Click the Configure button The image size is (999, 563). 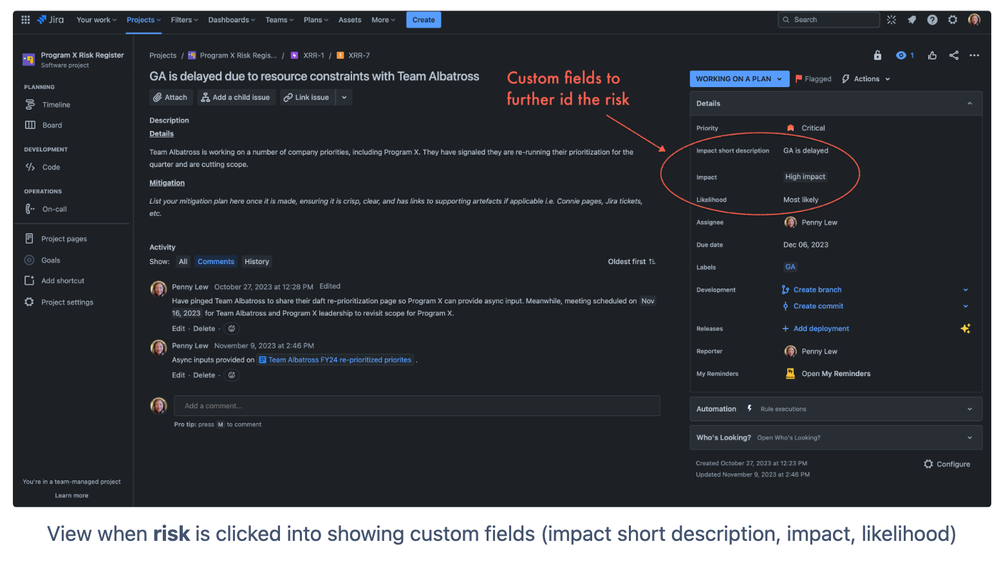click(x=947, y=464)
